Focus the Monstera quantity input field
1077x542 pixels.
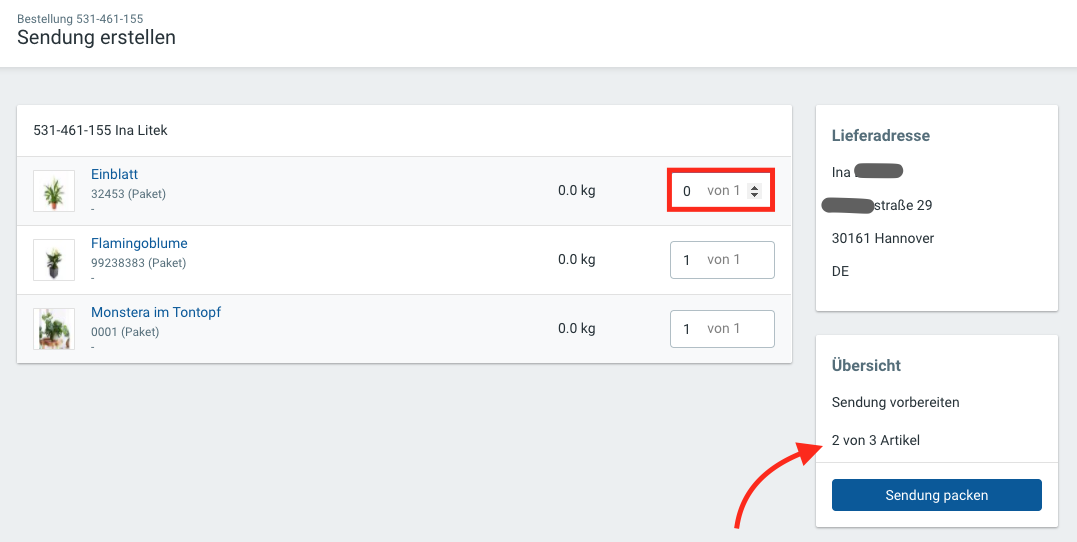point(722,328)
